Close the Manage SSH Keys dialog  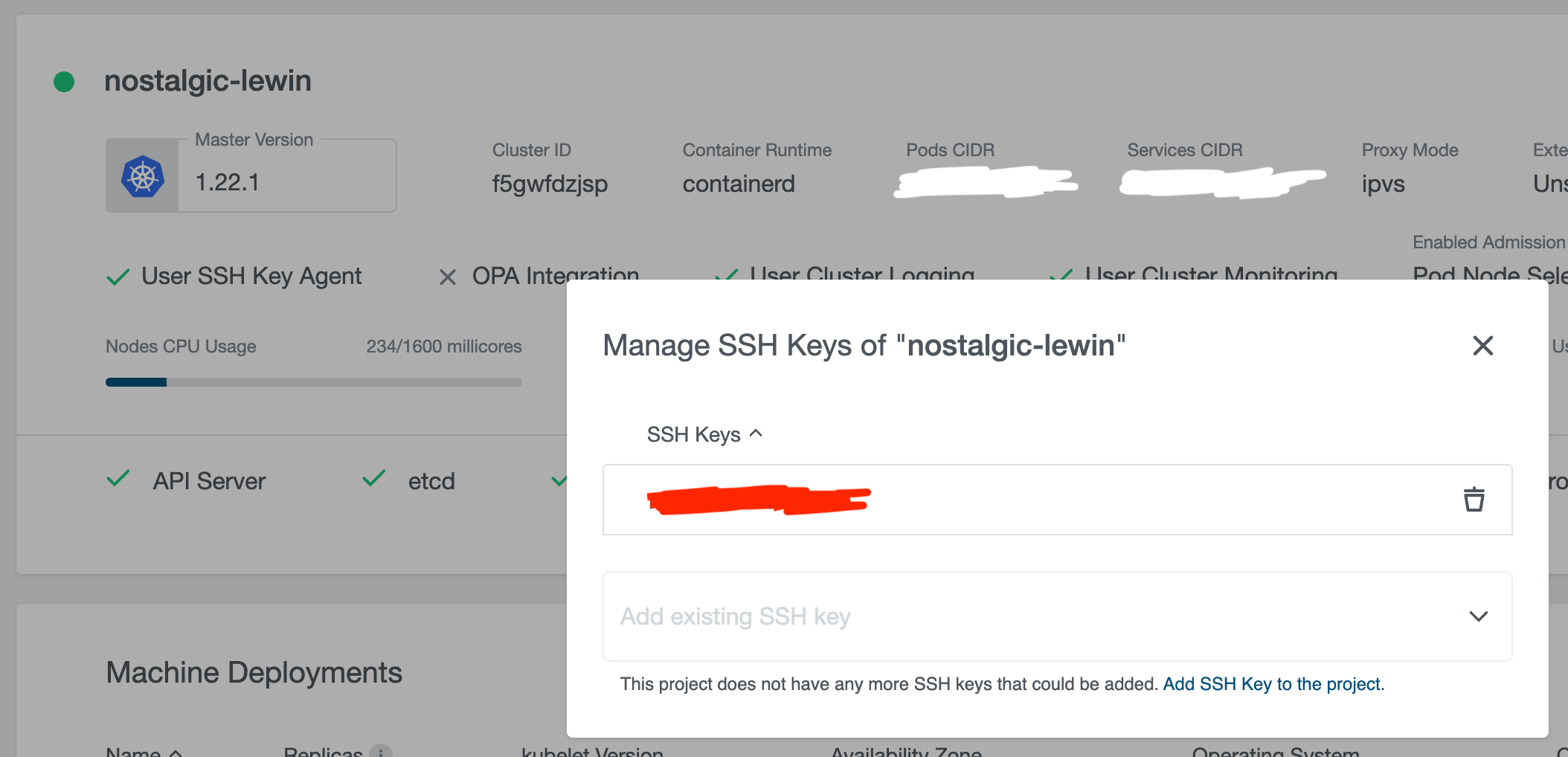pyautogui.click(x=1482, y=345)
